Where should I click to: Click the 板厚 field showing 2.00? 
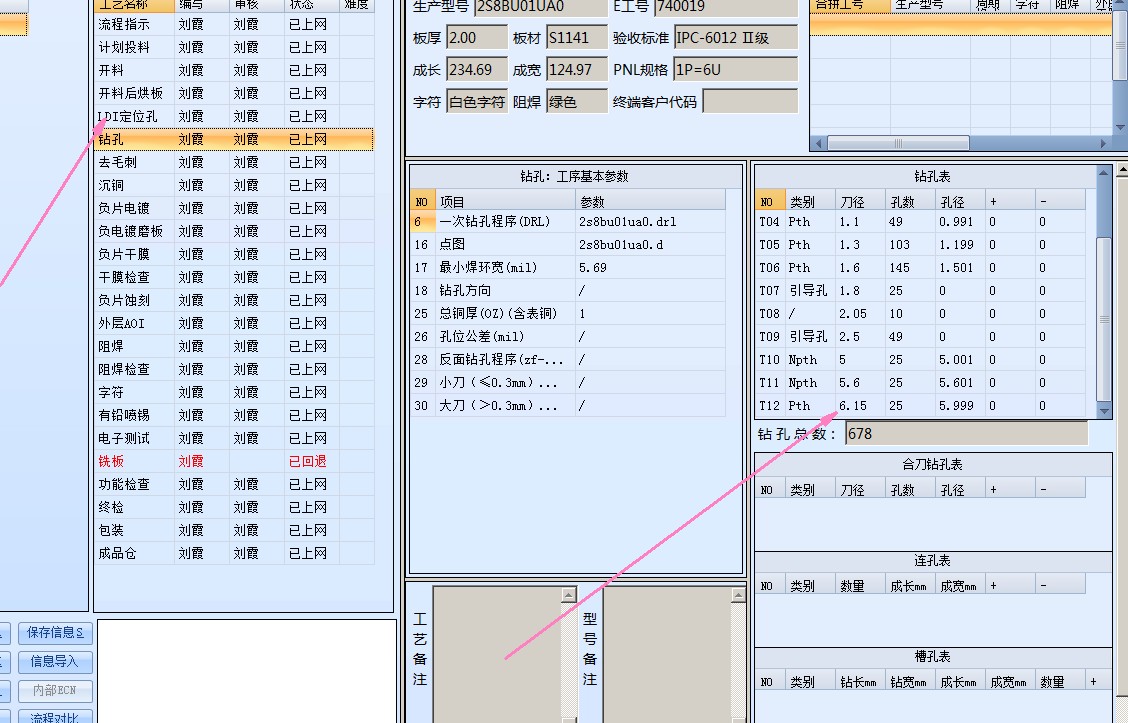click(477, 38)
